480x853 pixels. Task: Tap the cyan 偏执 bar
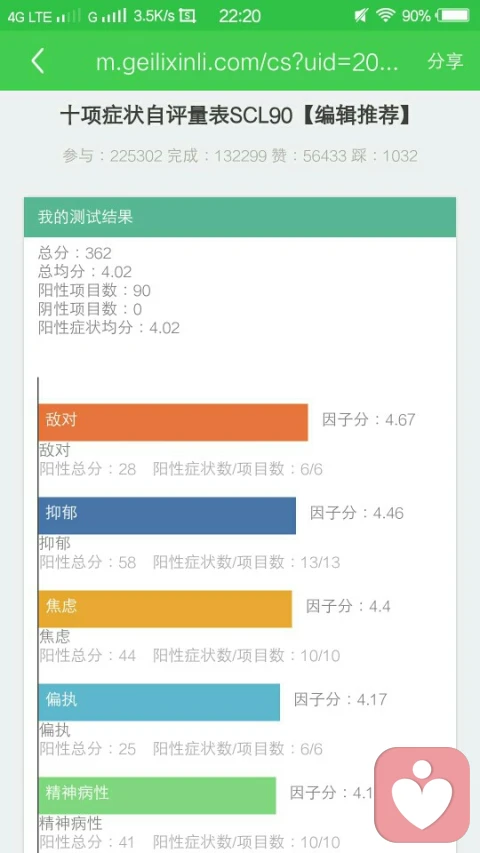pyautogui.click(x=159, y=702)
